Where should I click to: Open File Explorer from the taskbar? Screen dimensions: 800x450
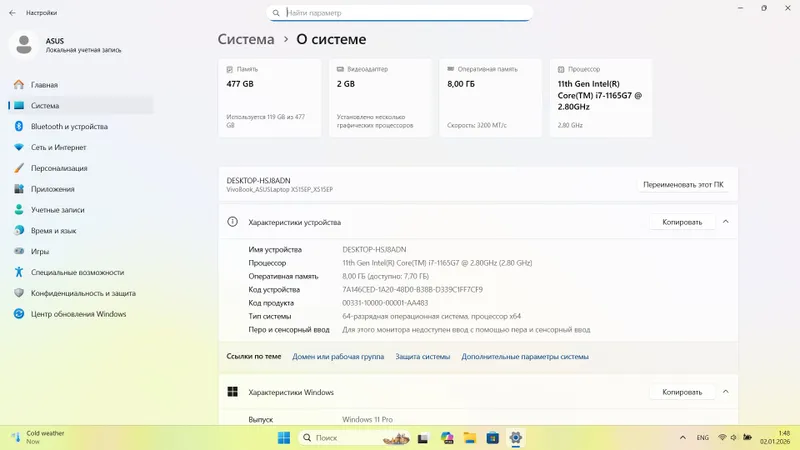[470, 438]
